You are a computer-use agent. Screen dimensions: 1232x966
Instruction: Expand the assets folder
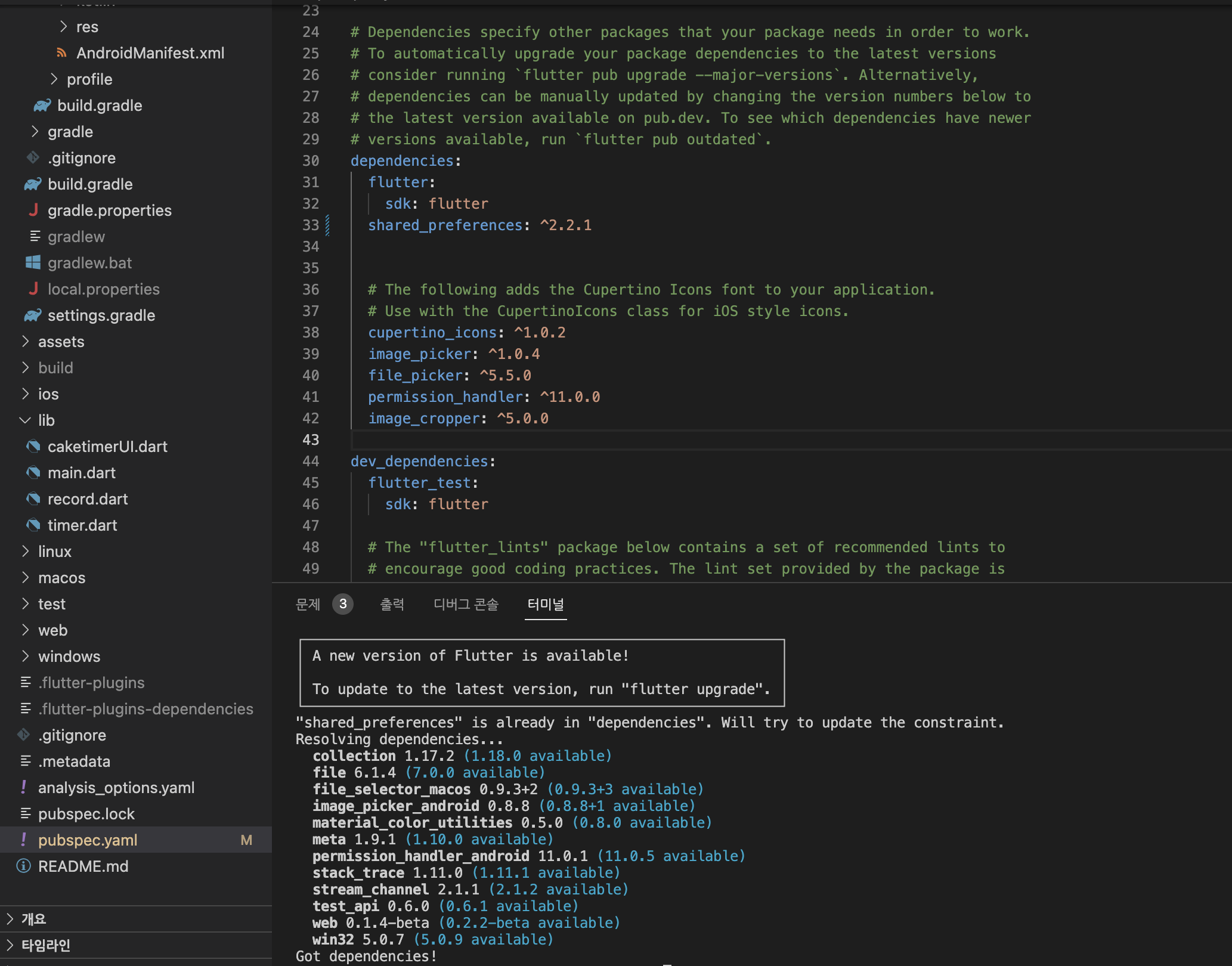point(25,342)
